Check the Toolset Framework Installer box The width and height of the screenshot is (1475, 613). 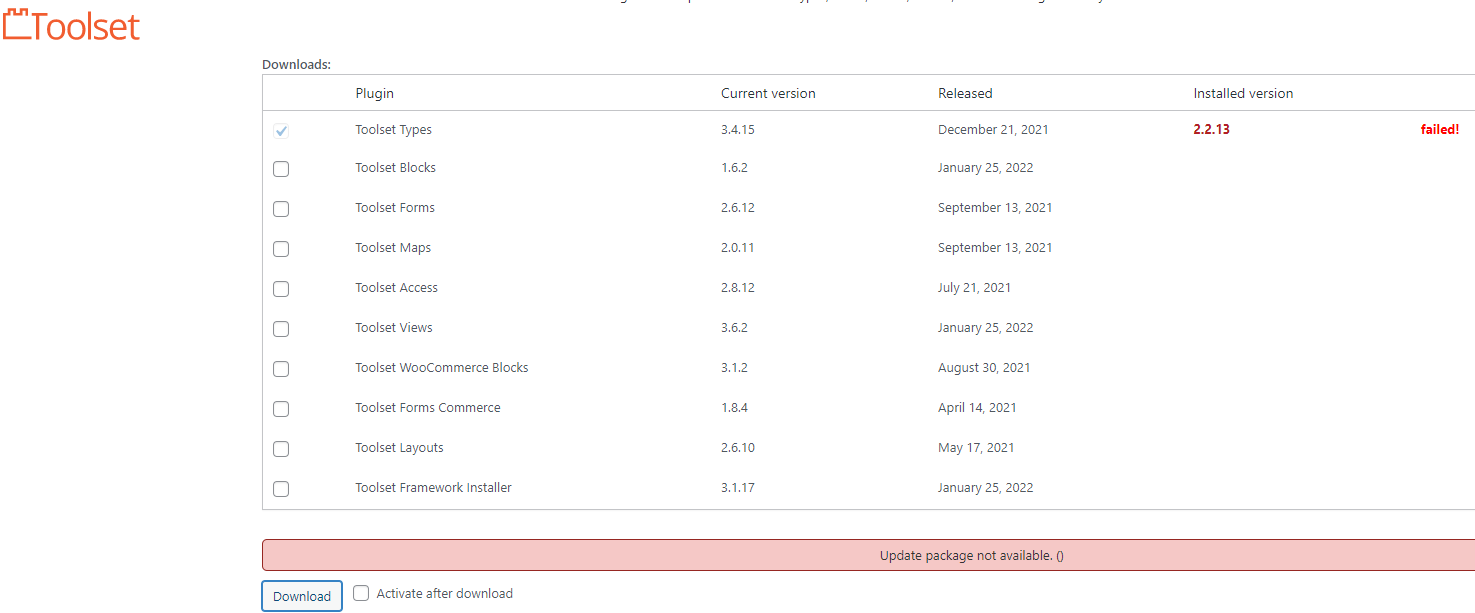pos(281,489)
